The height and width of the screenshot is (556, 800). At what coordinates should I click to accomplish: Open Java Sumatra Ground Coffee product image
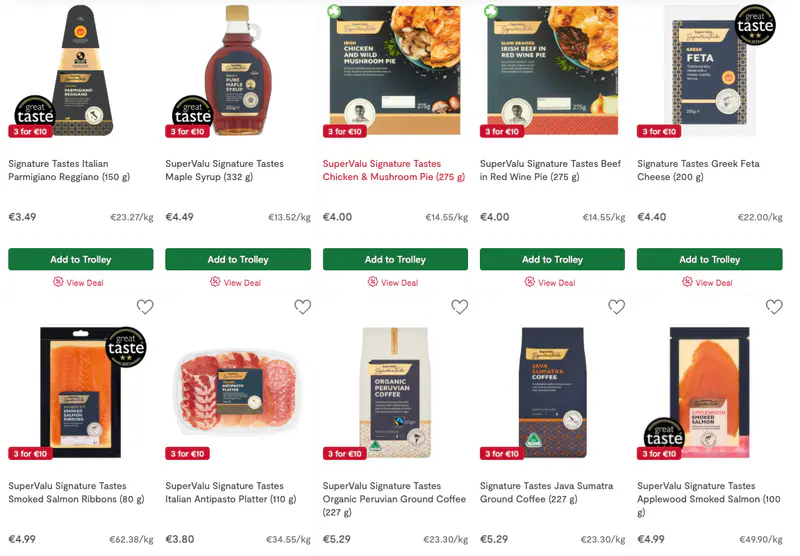point(553,392)
